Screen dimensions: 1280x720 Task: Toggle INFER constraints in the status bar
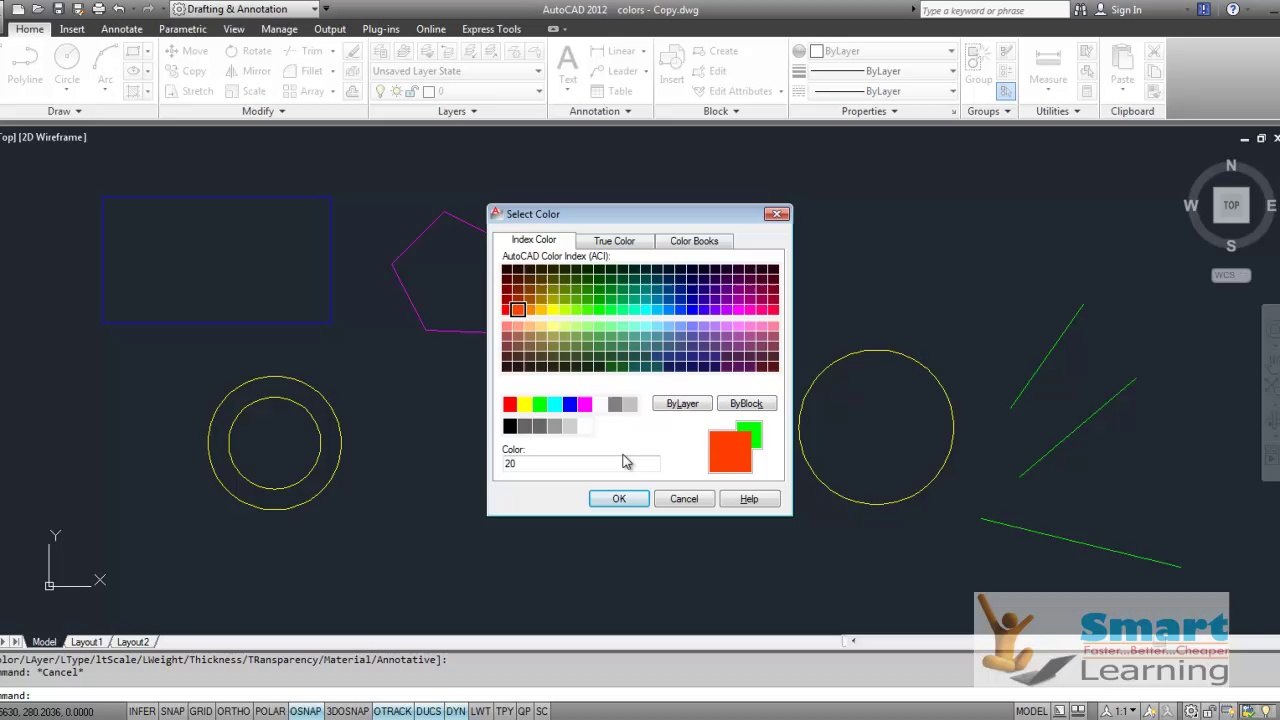point(142,711)
